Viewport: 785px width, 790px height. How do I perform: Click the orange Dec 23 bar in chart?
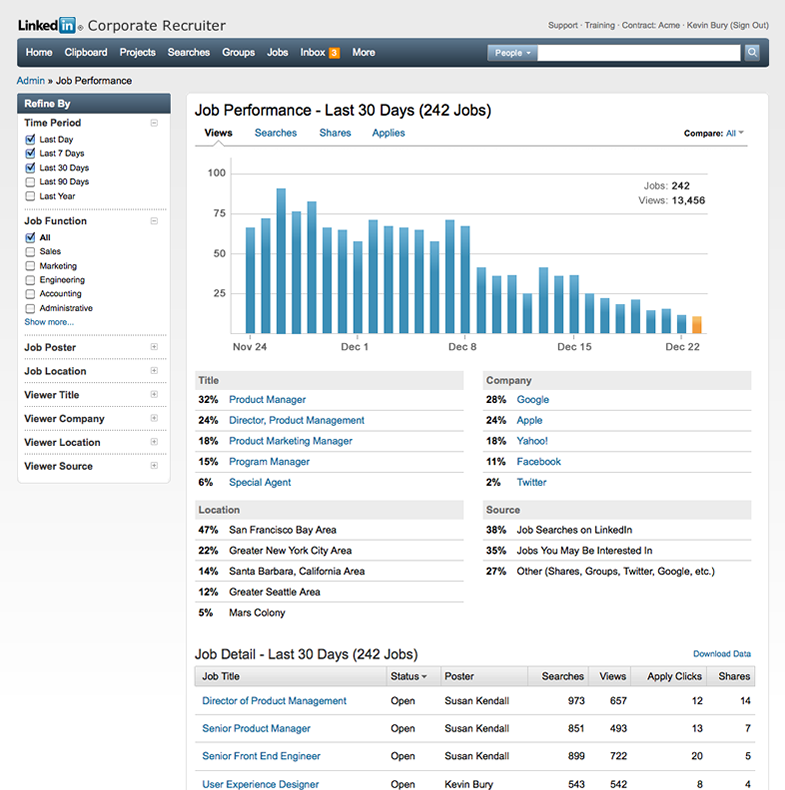[697, 324]
